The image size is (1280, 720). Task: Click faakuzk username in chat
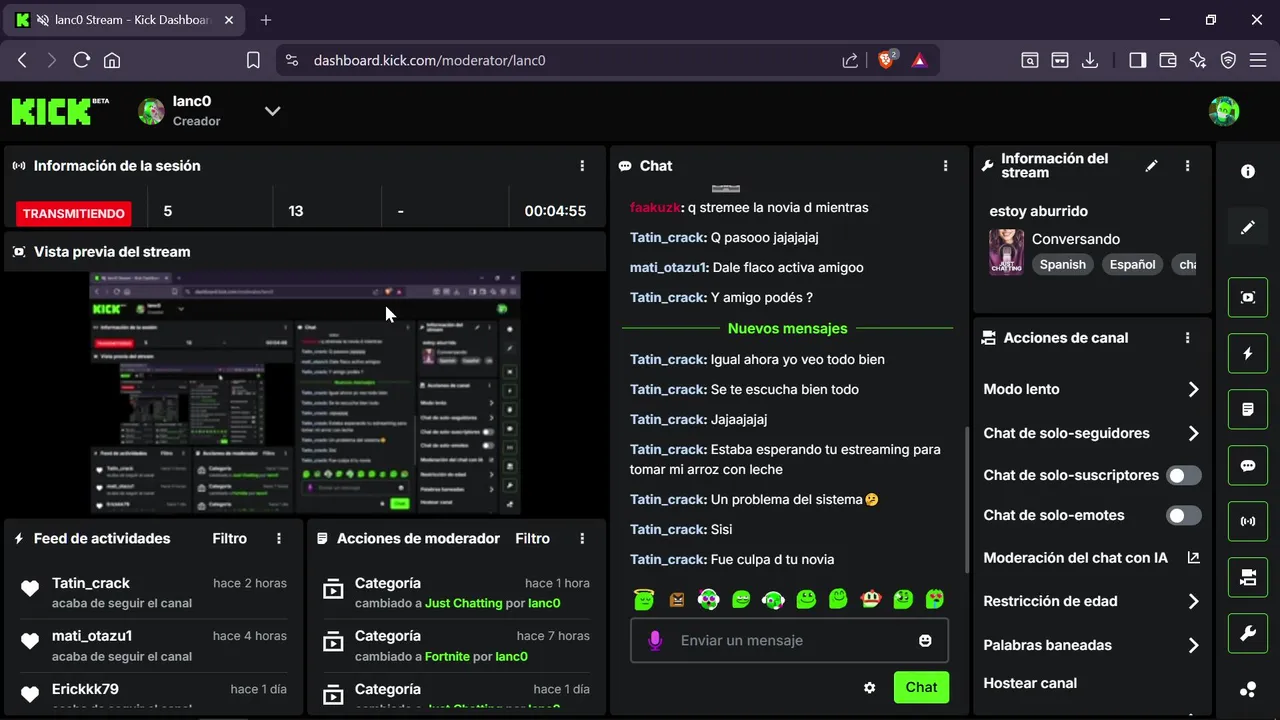tap(655, 207)
